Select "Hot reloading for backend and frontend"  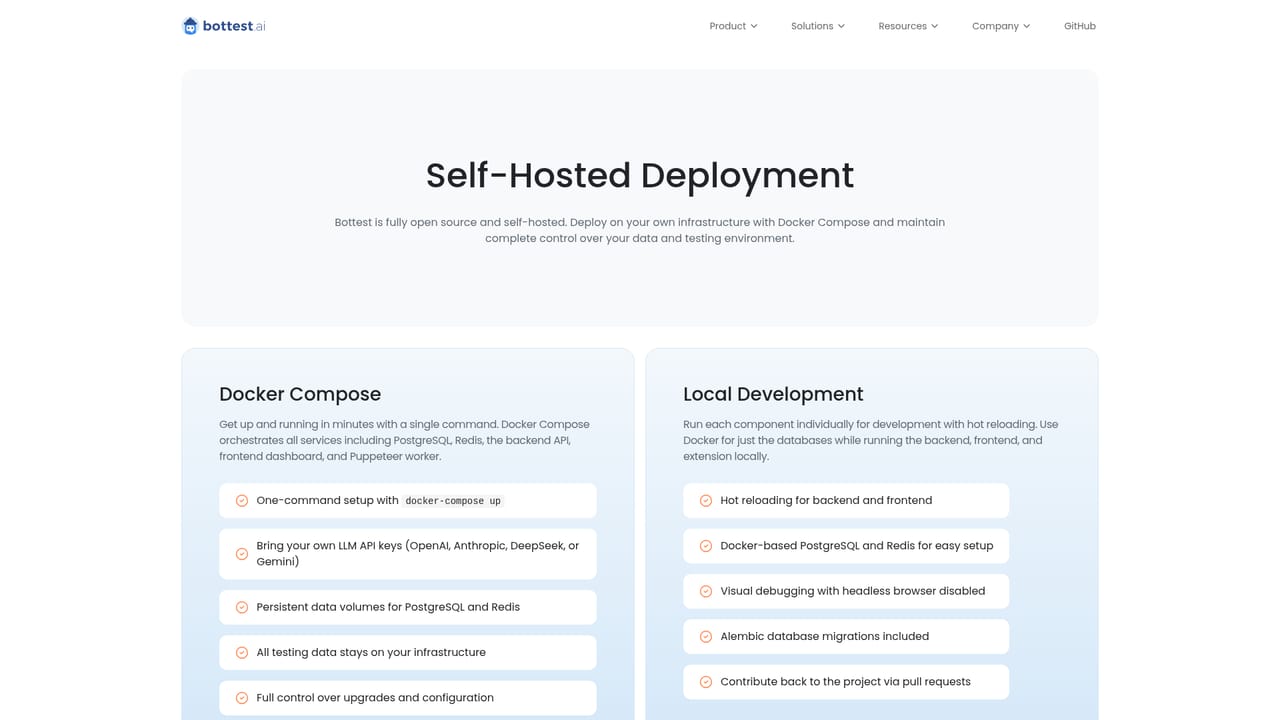point(826,500)
